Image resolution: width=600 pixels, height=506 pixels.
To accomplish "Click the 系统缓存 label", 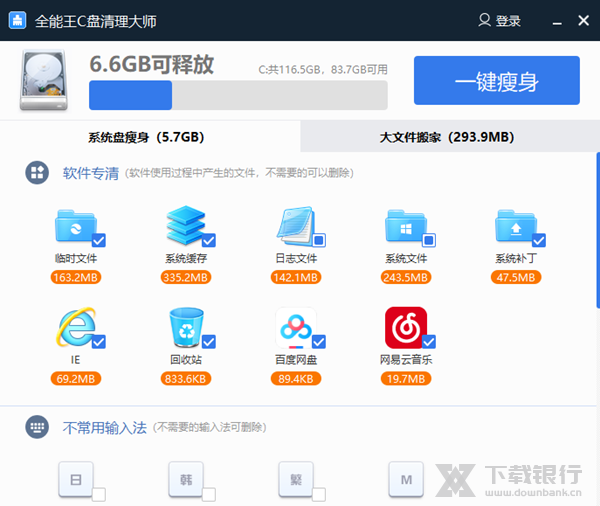I will tap(186, 258).
